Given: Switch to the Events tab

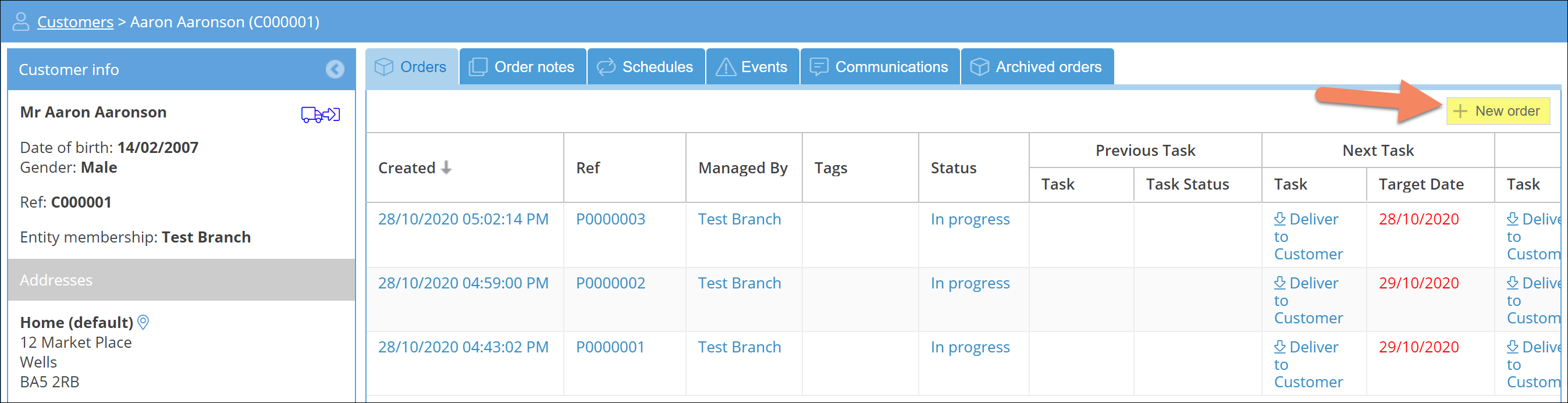Looking at the screenshot, I should 752,67.
